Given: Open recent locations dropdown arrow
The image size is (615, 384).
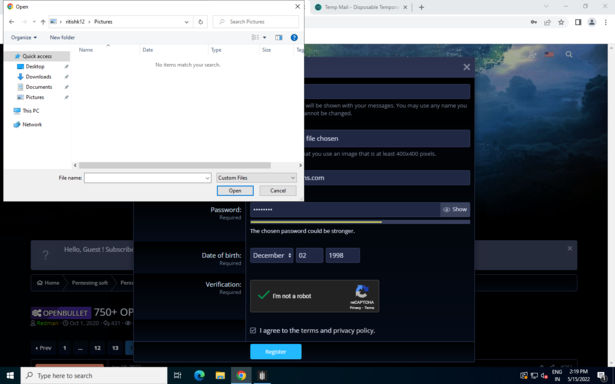Looking at the screenshot, I should [34, 22].
